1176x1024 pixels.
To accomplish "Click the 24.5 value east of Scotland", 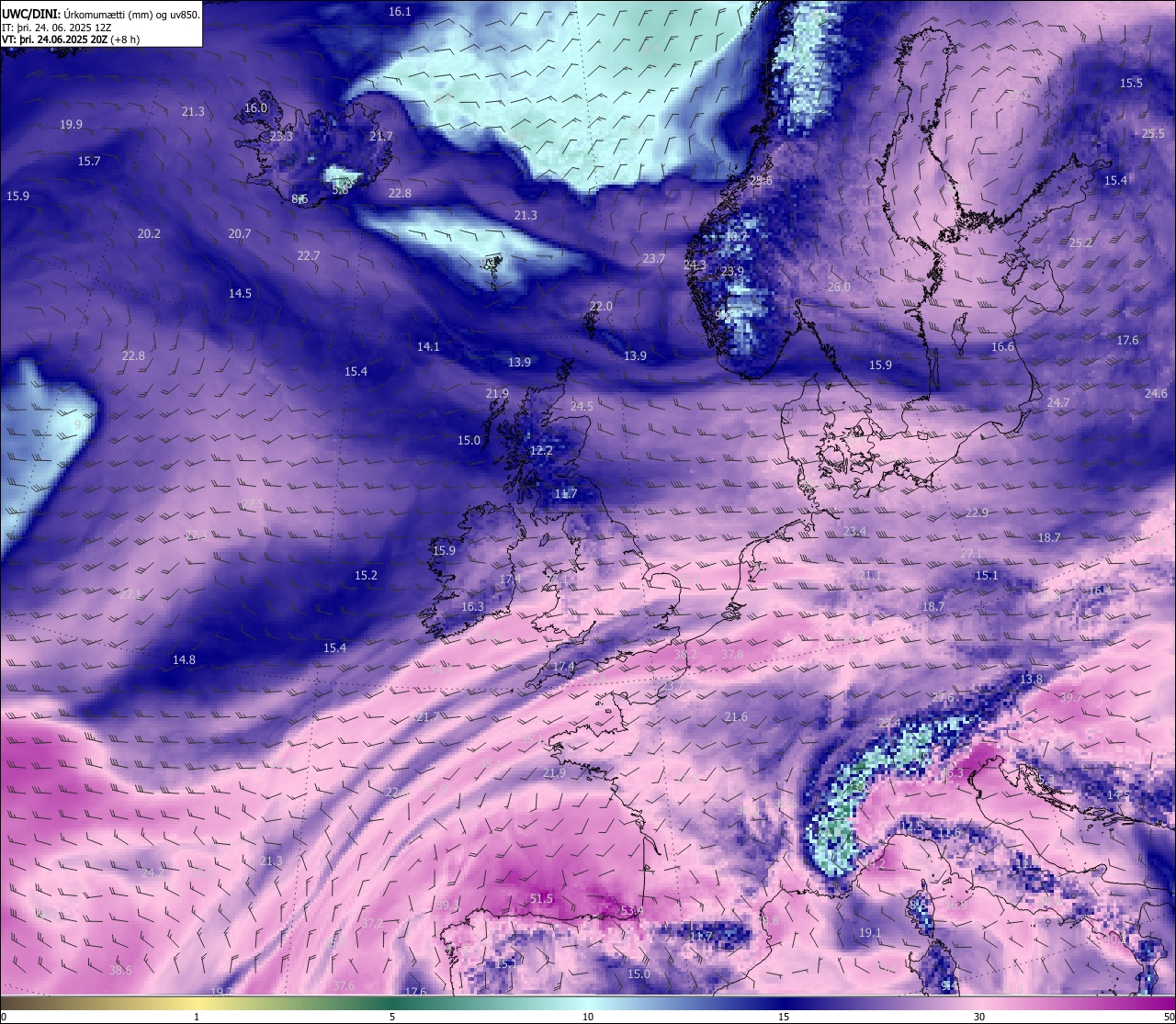I will pos(582,405).
